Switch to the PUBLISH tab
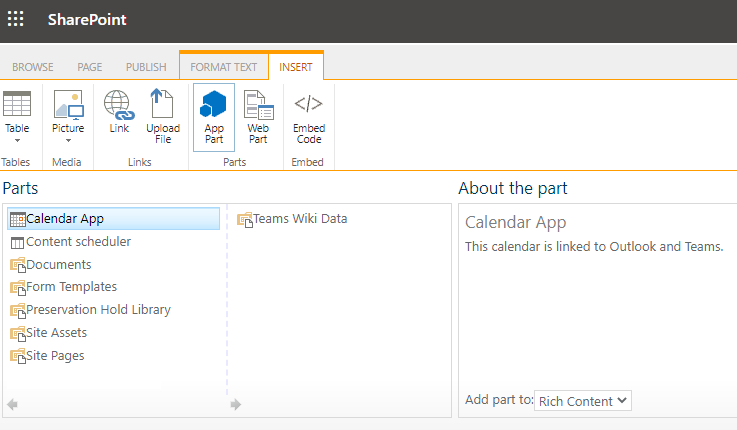Viewport: 737px width, 430px height. 146,67
